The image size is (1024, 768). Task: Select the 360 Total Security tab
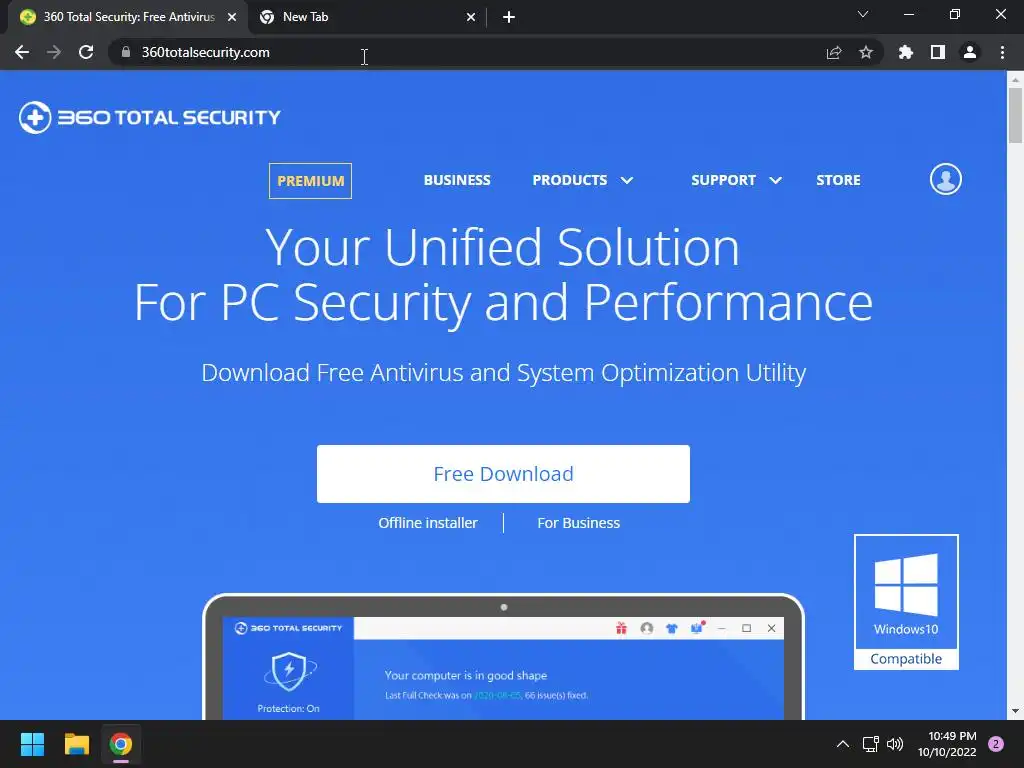tap(128, 17)
